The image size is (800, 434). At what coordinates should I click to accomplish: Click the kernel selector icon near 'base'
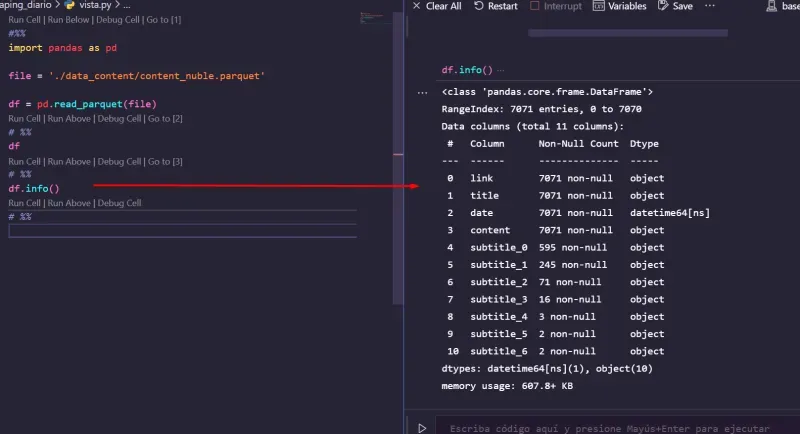click(771, 6)
